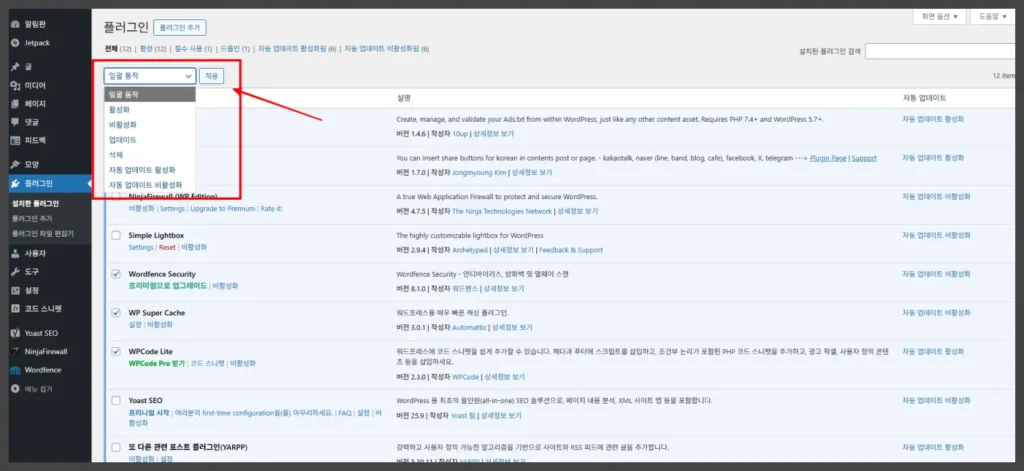Click Yoast SEO 프리미엄 시작 link
Screen dimensions: 1024x471
point(149,413)
